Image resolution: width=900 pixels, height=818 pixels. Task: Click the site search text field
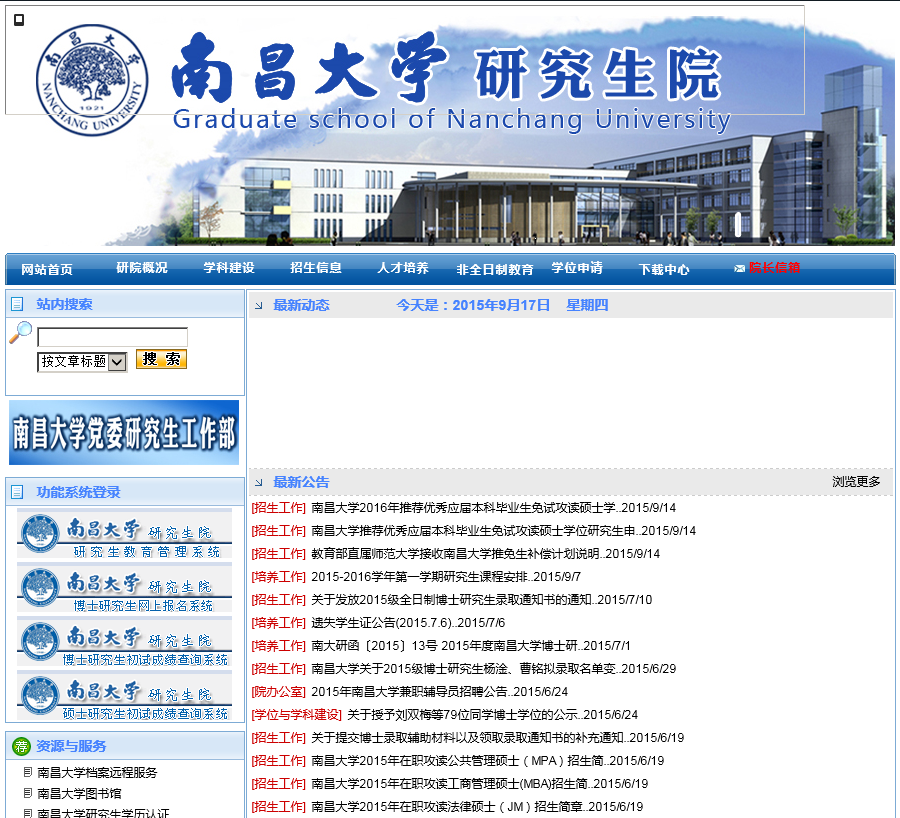coord(112,337)
